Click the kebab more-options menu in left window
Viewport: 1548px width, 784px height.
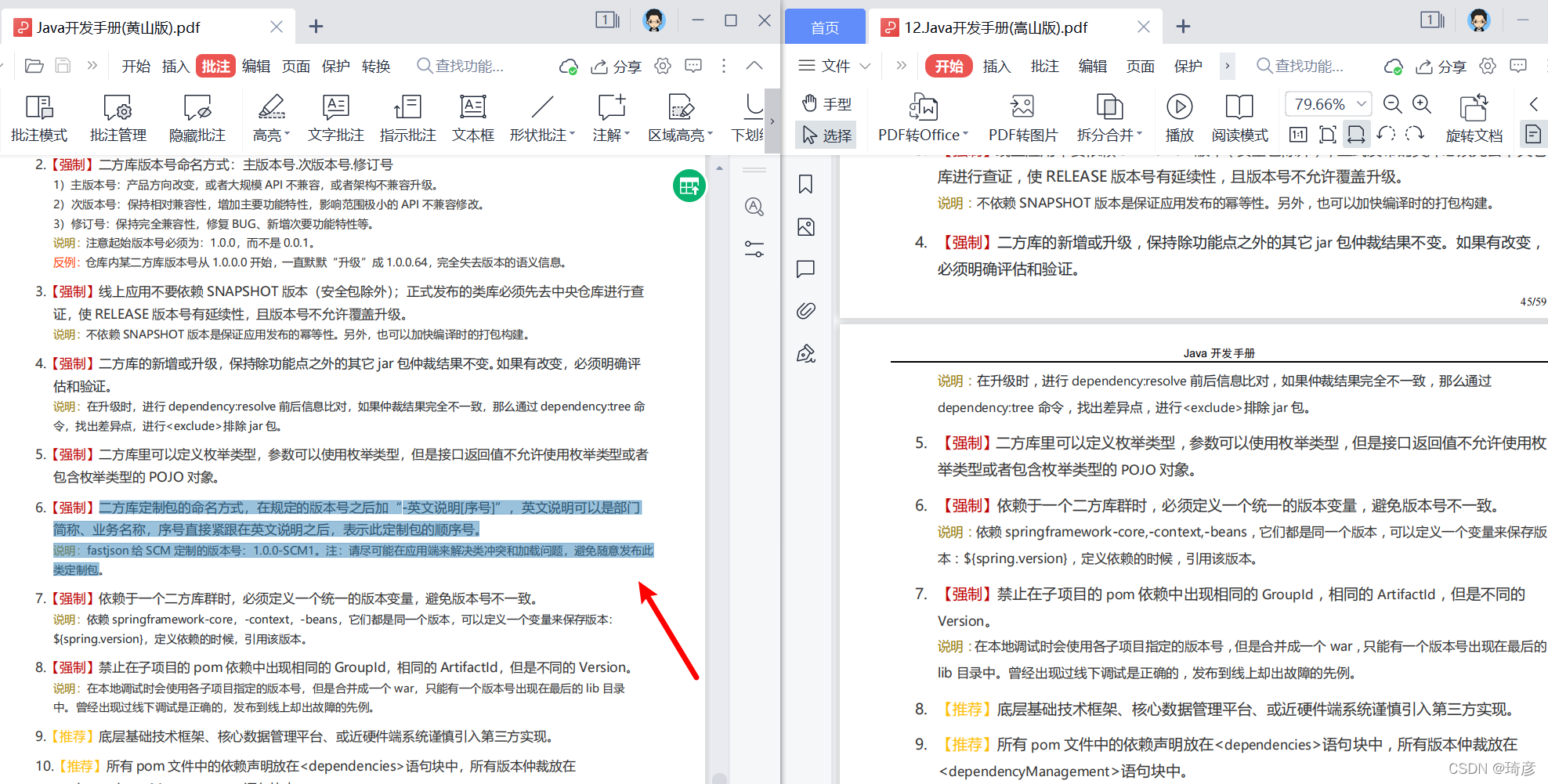coord(724,66)
